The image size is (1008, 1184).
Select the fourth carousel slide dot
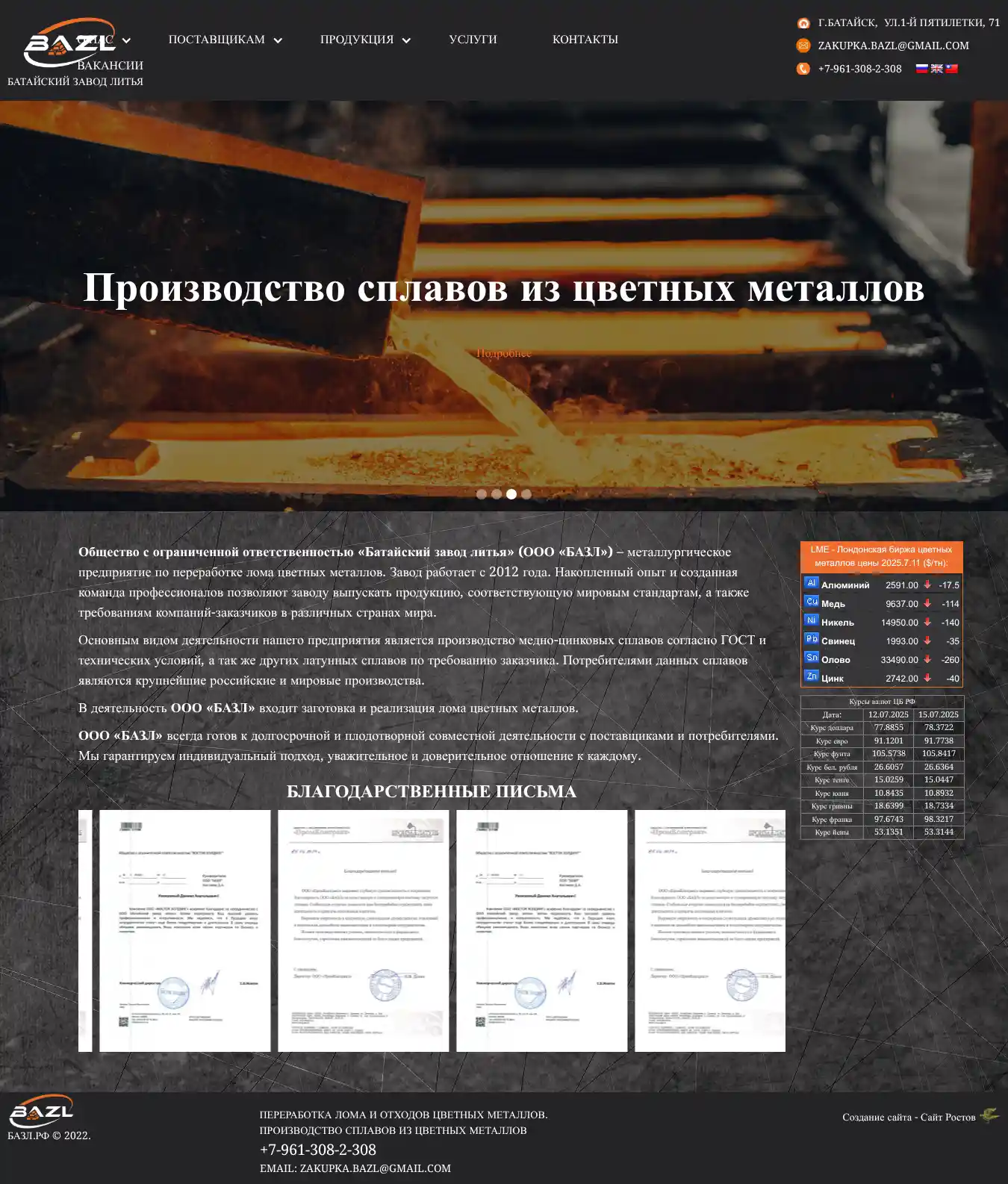tap(526, 494)
